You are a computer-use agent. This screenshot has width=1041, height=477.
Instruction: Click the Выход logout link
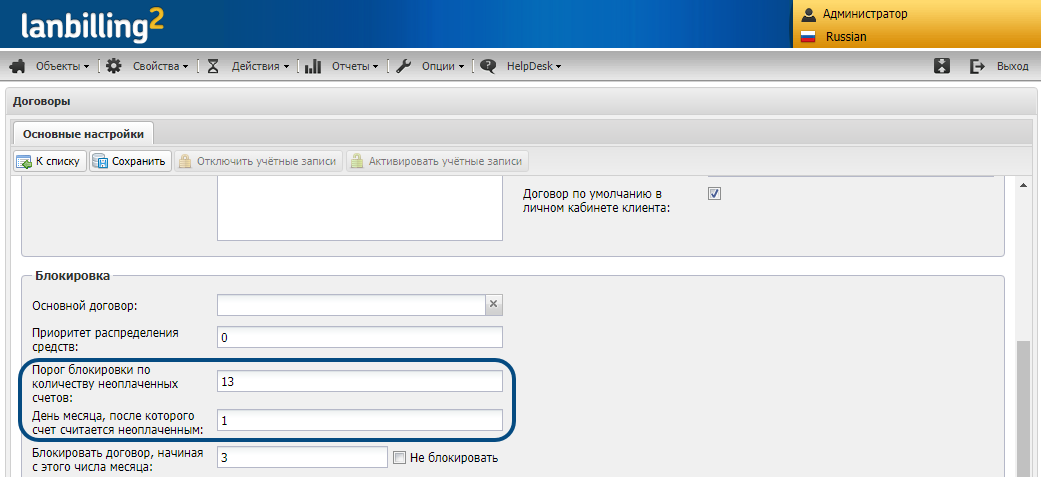tap(1012, 66)
